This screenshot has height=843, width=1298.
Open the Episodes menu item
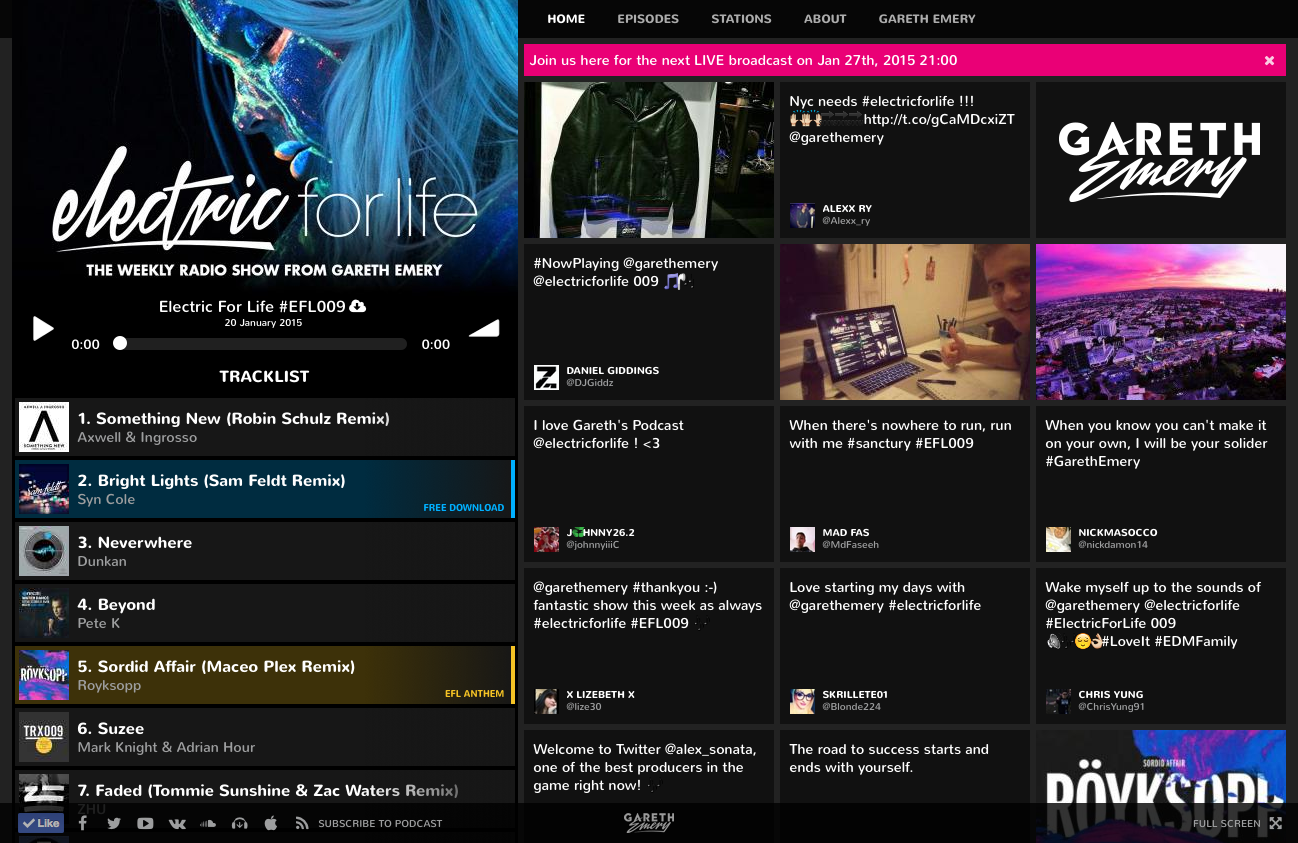pos(648,18)
